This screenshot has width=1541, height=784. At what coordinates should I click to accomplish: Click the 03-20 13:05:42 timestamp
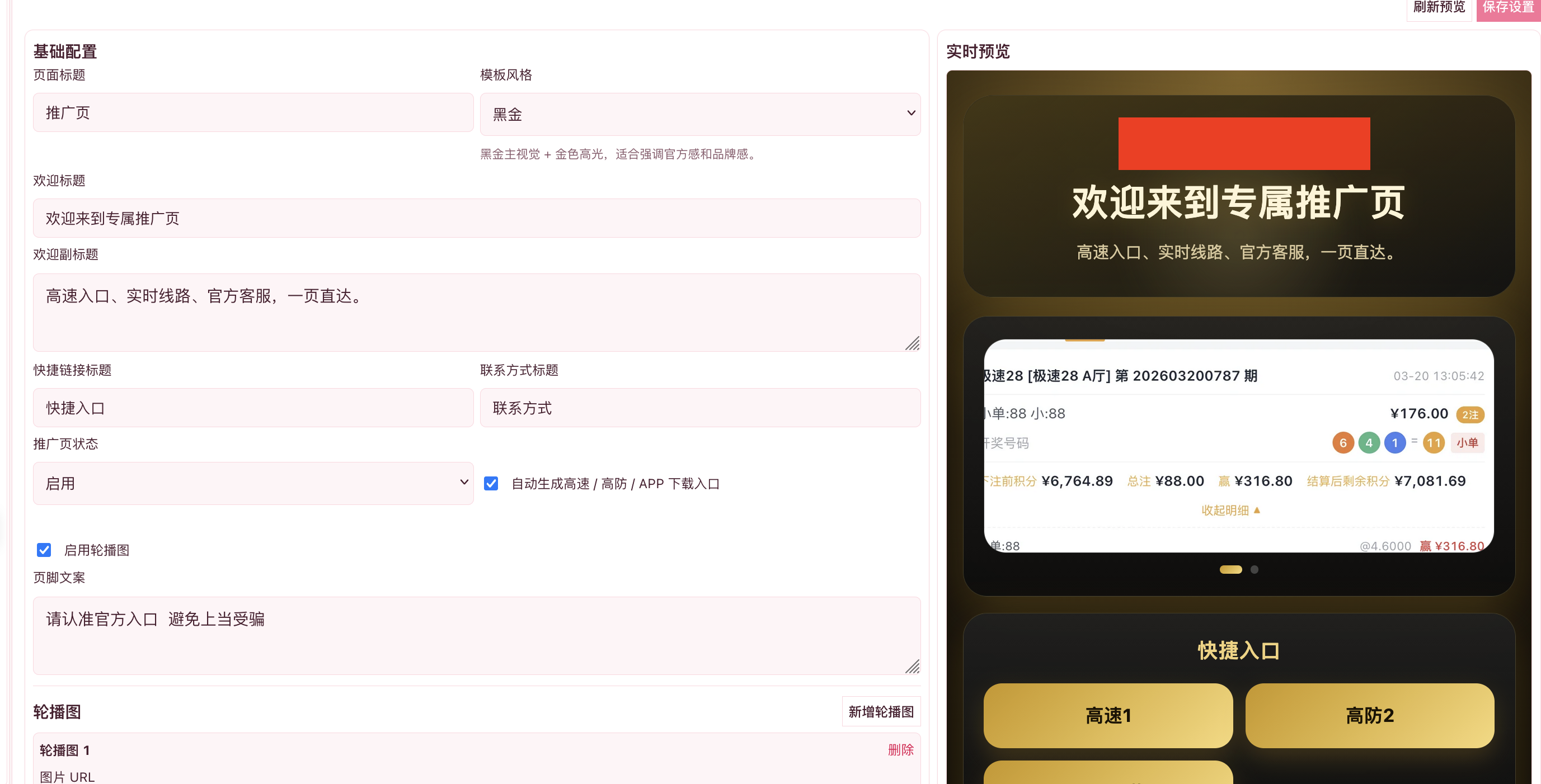pos(1439,376)
